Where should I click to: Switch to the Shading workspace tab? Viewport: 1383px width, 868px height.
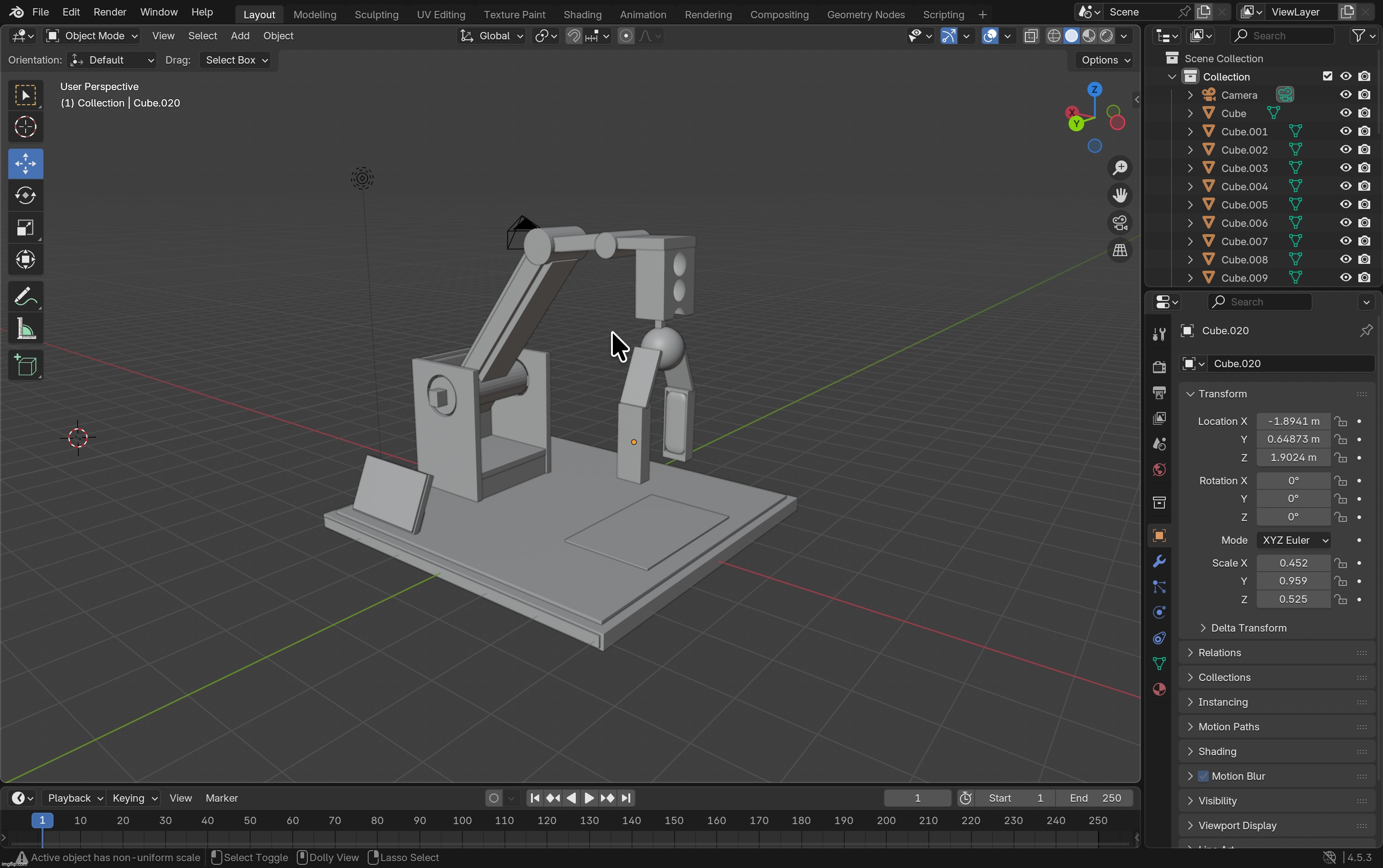583,14
